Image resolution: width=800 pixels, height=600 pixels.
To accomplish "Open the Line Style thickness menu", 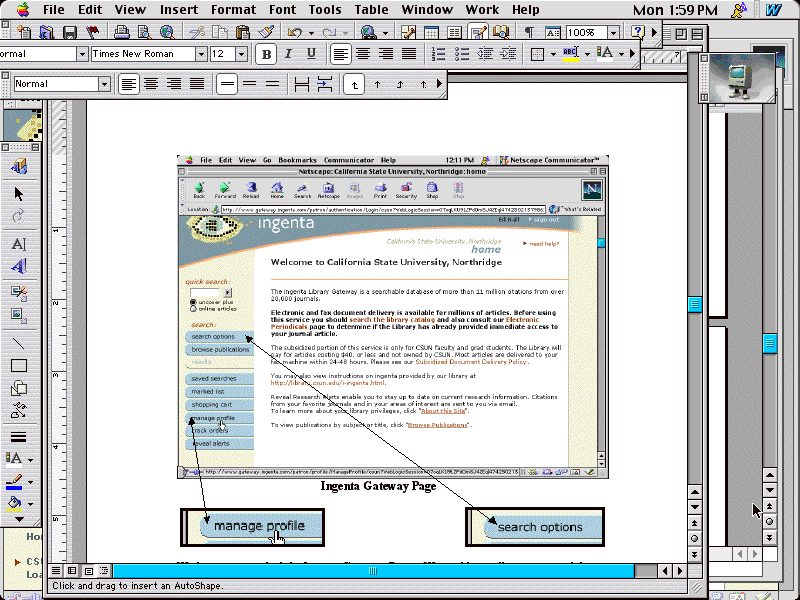I will coord(19,437).
